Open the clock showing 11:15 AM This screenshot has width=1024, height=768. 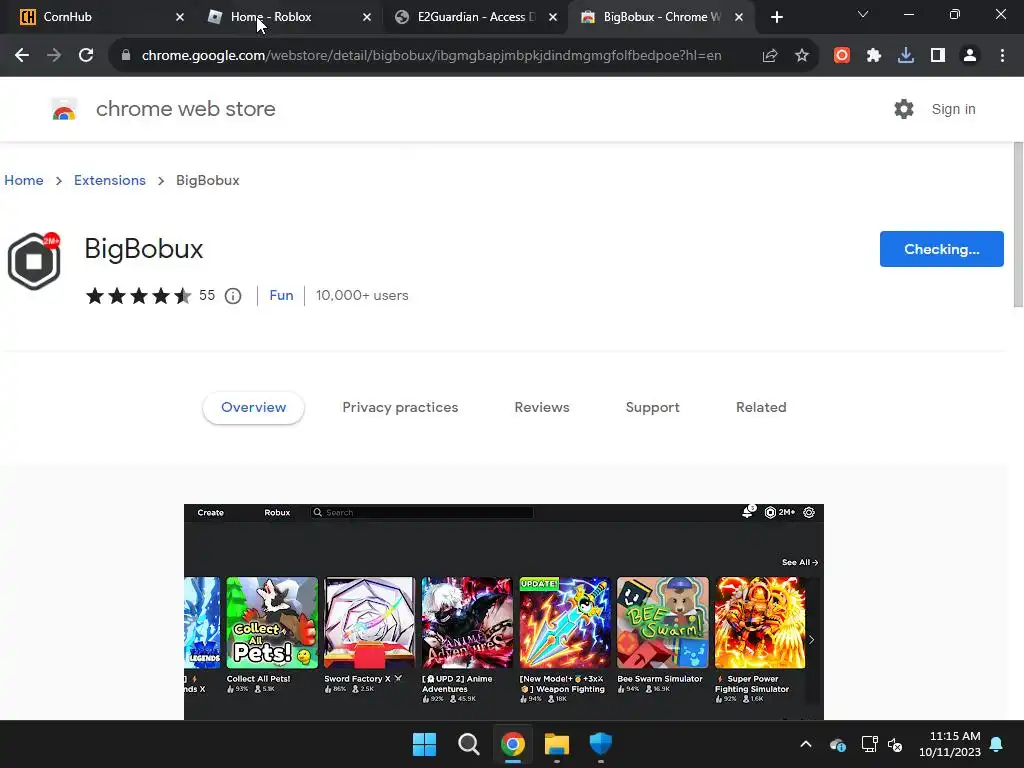click(950, 744)
